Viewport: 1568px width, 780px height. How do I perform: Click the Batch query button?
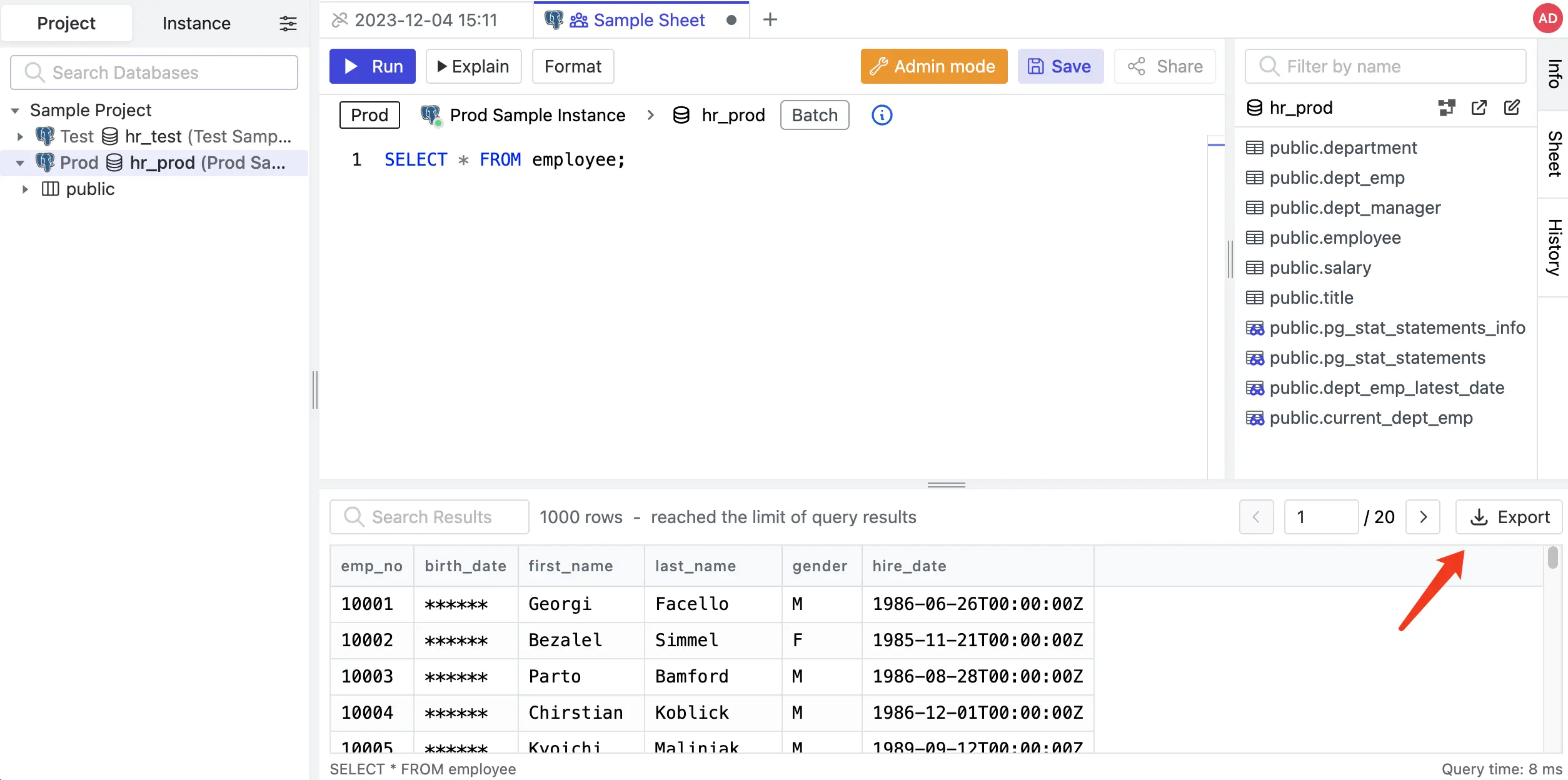point(815,115)
